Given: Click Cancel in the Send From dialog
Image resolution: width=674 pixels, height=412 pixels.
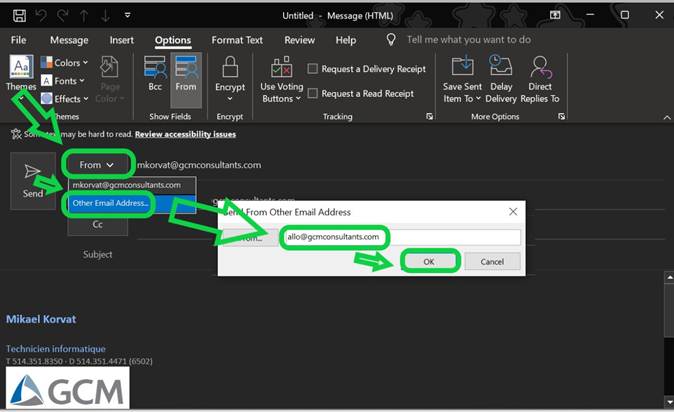Looking at the screenshot, I should tap(492, 261).
